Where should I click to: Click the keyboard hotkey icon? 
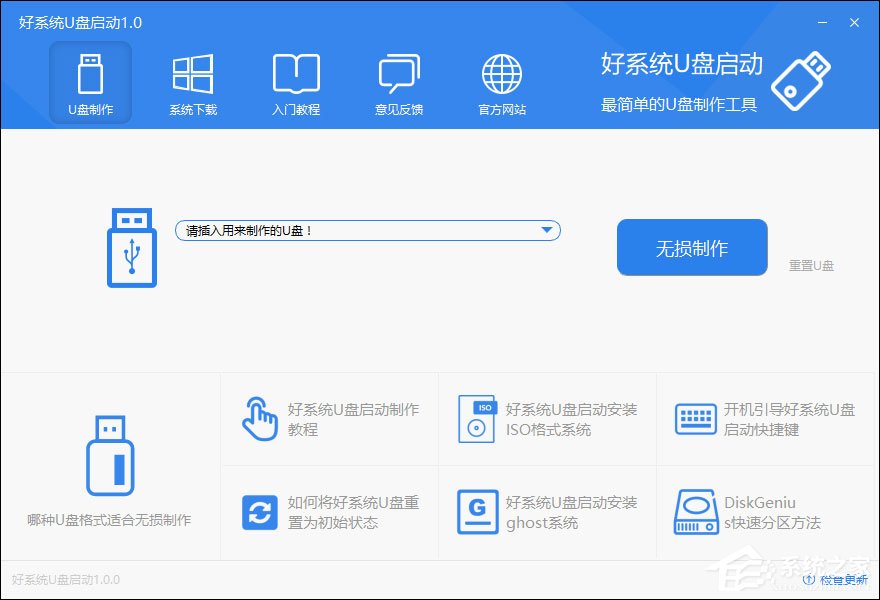(x=697, y=418)
